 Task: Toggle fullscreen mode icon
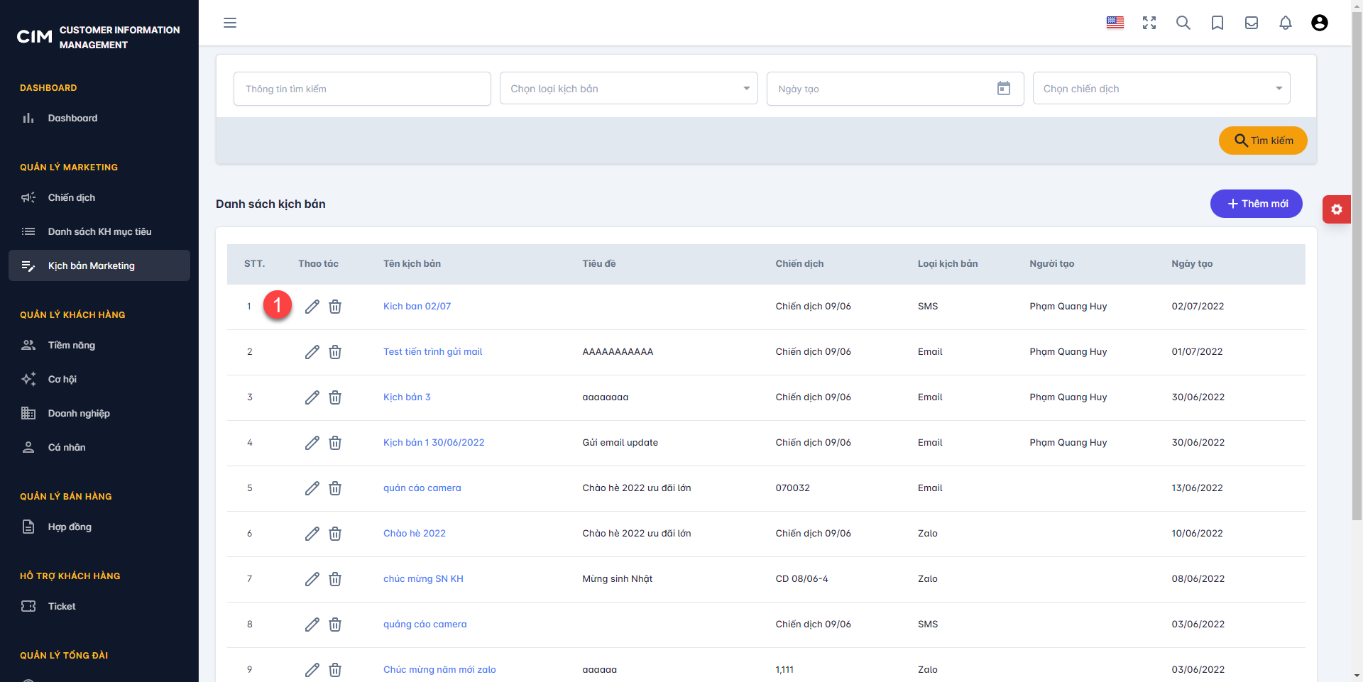pyautogui.click(x=1149, y=22)
